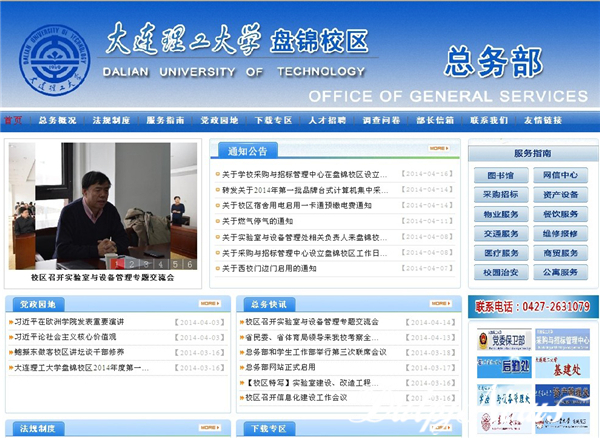Click MORE in the 党政园地 panel
Screen dimensions: 600x438
click(x=210, y=303)
